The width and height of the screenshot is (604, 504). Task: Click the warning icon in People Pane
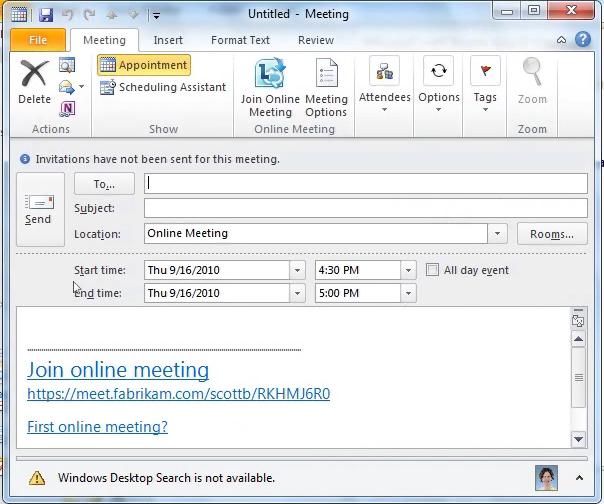pyautogui.click(x=37, y=478)
